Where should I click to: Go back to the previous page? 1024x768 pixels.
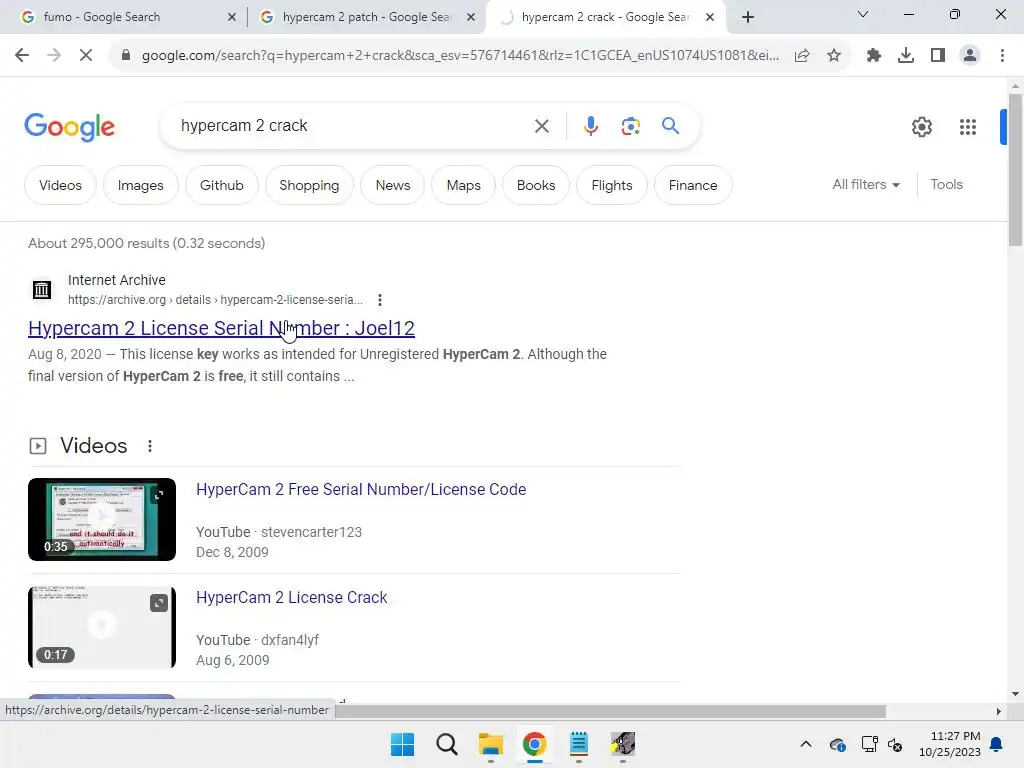pos(22,56)
